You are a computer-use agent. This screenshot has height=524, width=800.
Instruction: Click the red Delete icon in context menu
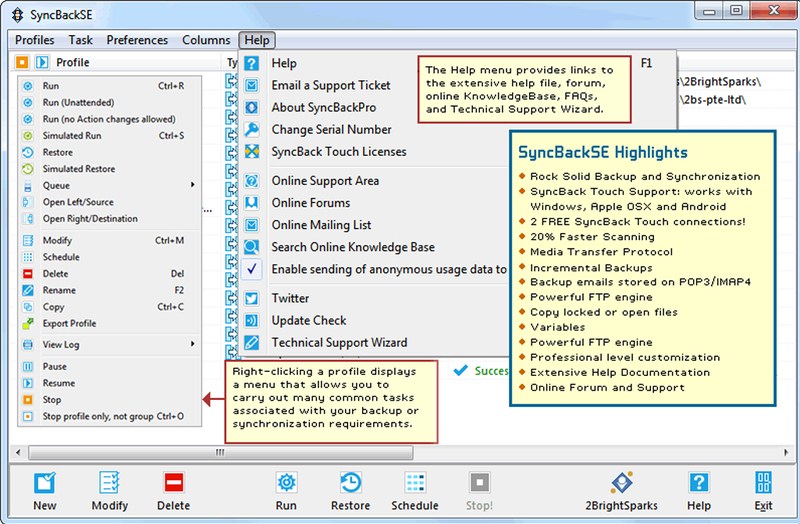coord(28,274)
